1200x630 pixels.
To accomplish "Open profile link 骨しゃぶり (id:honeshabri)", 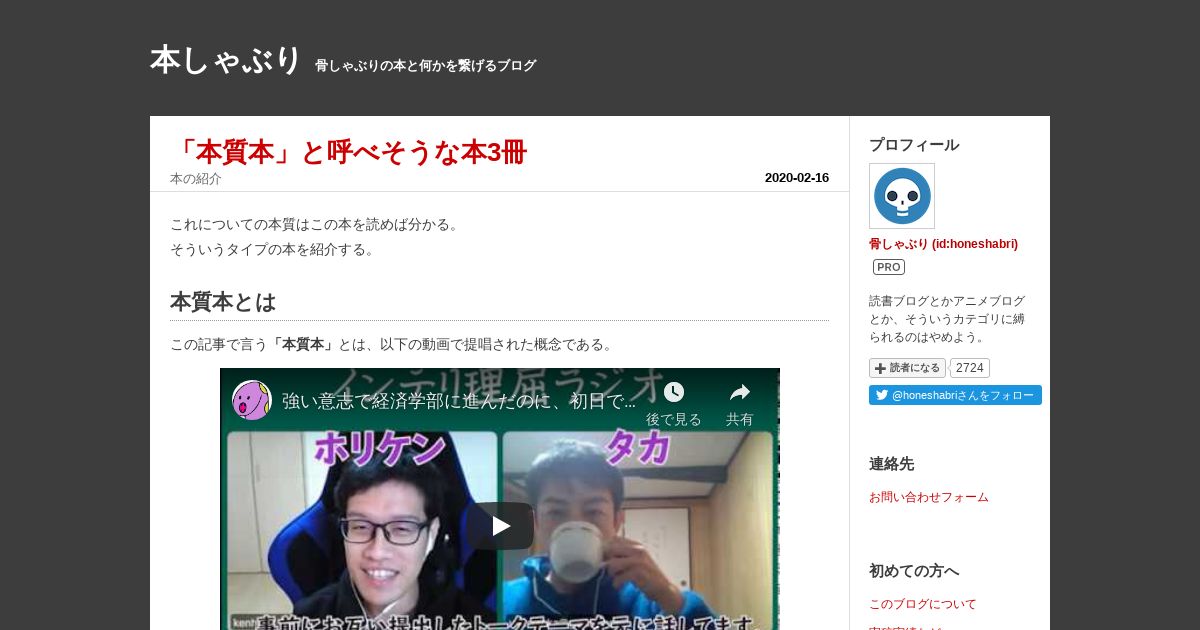I will 943,244.
